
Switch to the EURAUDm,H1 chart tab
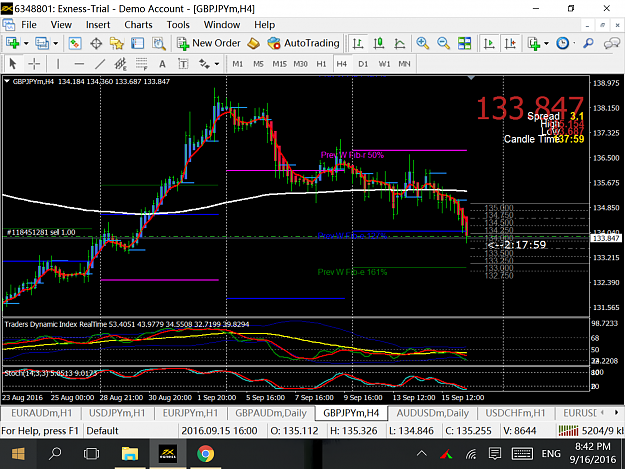coord(41,413)
